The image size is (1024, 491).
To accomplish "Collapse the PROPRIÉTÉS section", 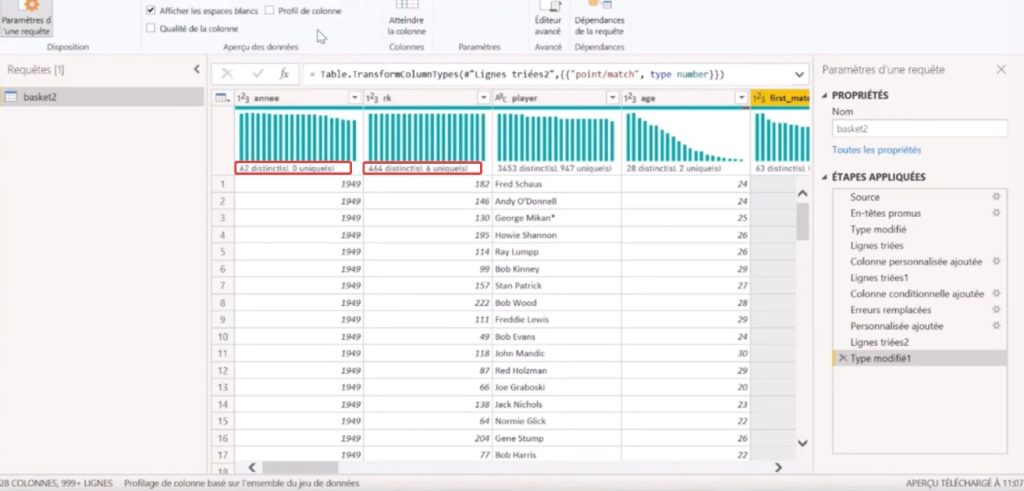I will (x=824, y=95).
